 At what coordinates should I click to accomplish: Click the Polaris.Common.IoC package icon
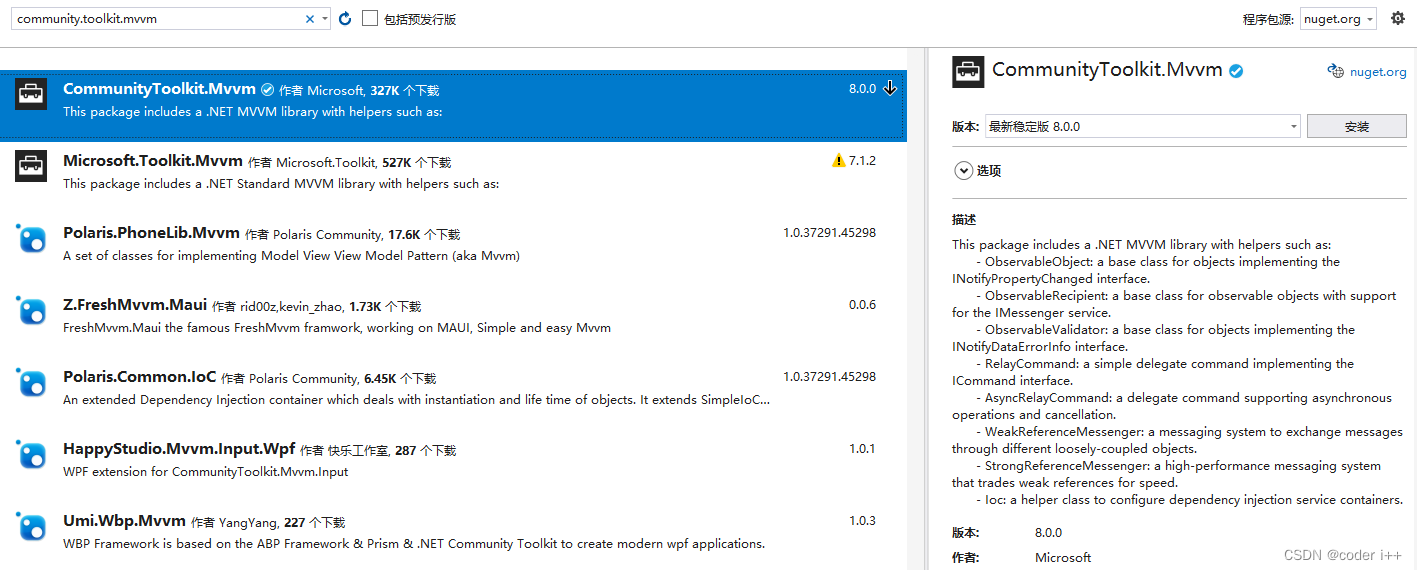click(31, 382)
